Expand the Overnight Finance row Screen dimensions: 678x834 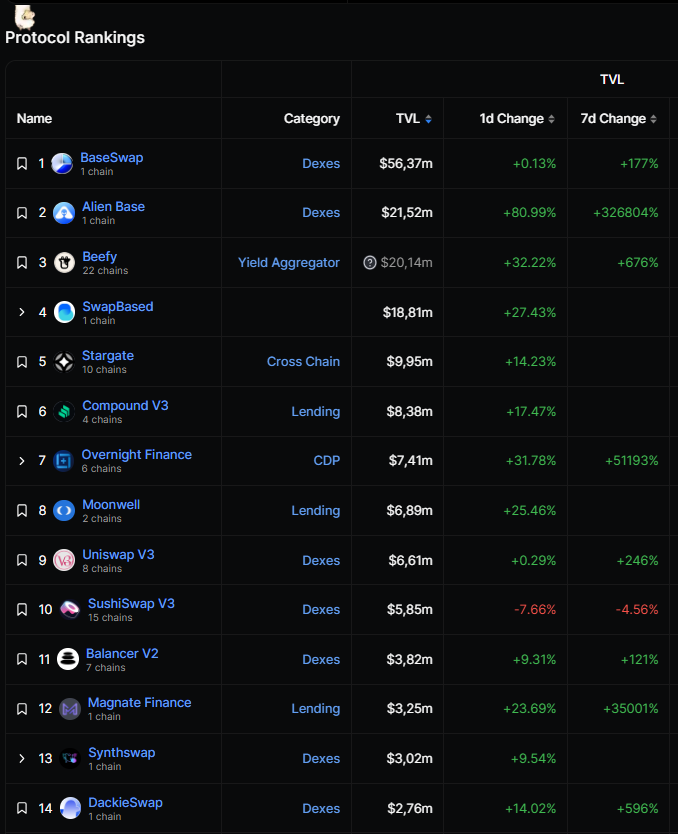point(22,461)
